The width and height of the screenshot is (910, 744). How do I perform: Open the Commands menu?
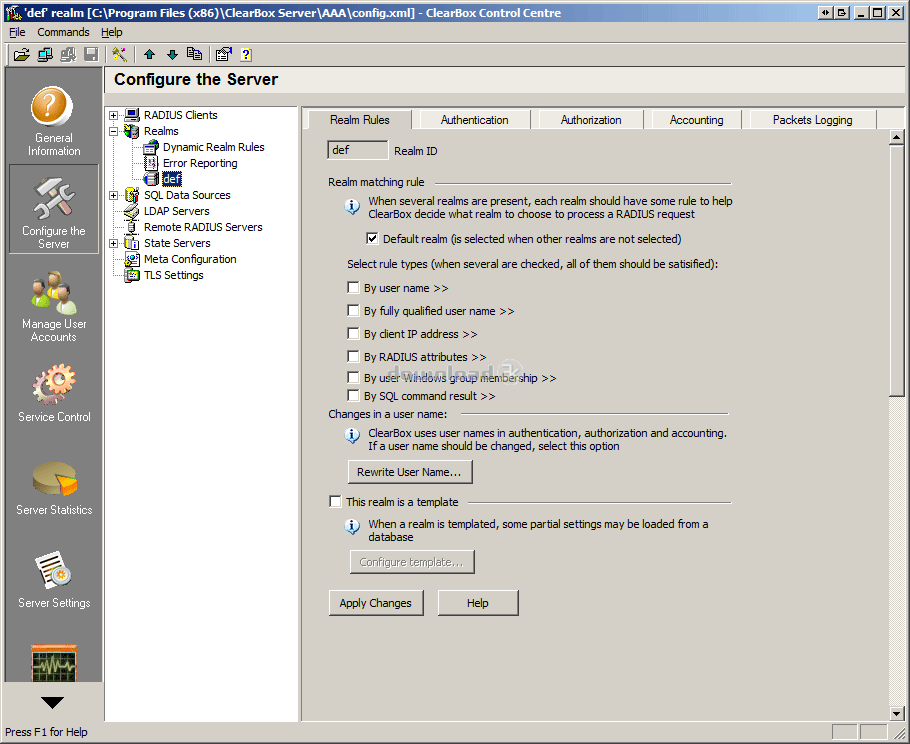click(63, 32)
